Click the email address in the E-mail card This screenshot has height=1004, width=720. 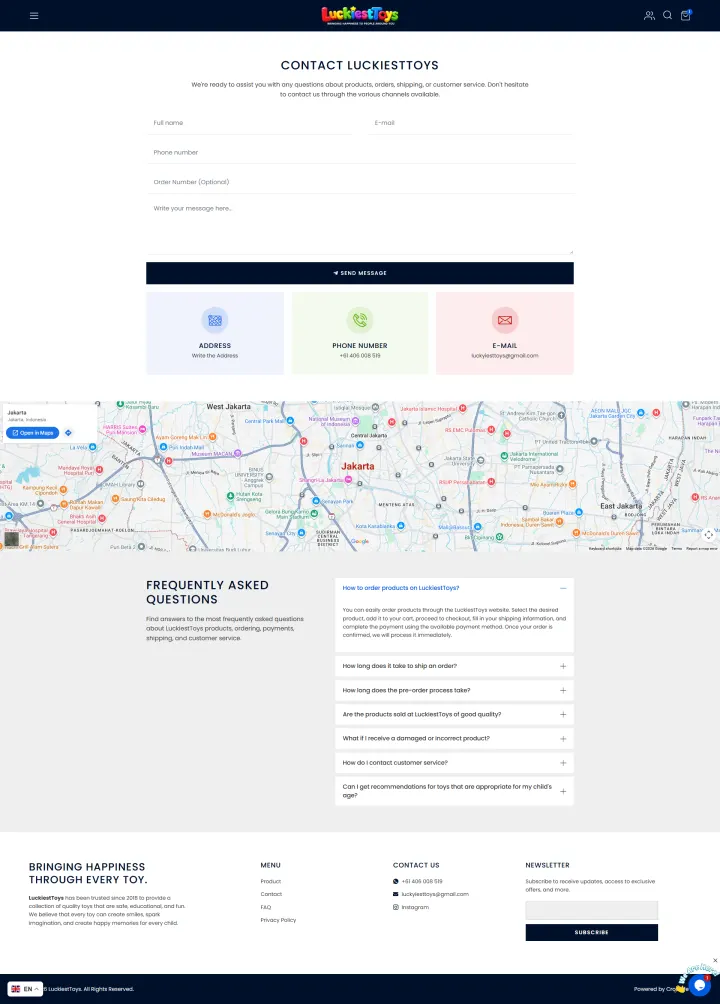pos(505,356)
